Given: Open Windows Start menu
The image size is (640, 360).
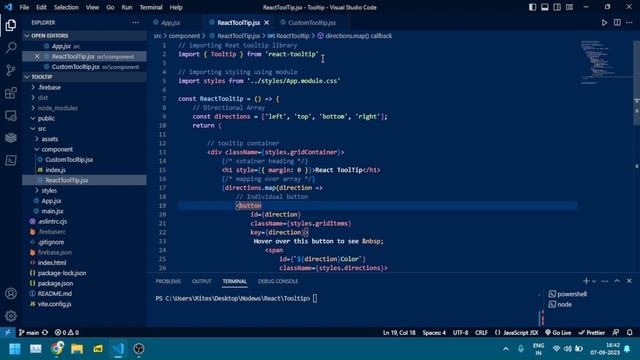Looking at the screenshot, I should click(15, 349).
